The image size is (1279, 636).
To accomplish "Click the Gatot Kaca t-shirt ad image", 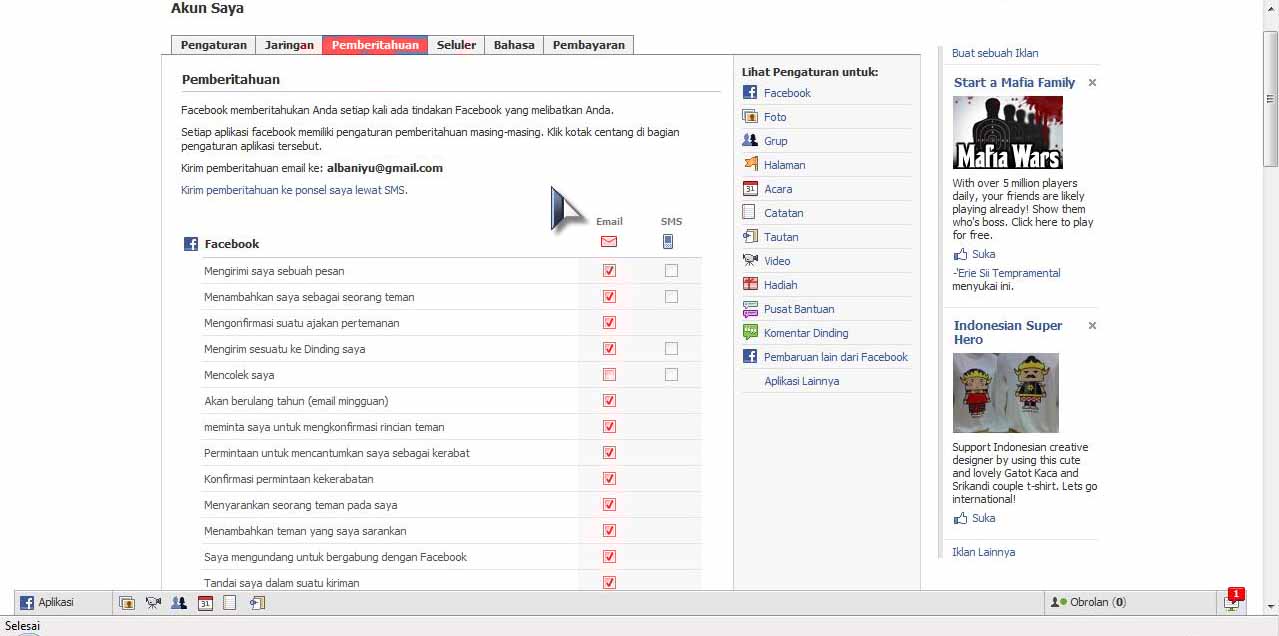I will [x=1005, y=393].
